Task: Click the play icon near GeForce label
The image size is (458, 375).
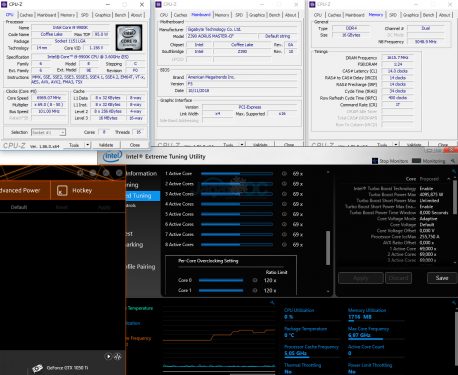Action: pos(108,356)
